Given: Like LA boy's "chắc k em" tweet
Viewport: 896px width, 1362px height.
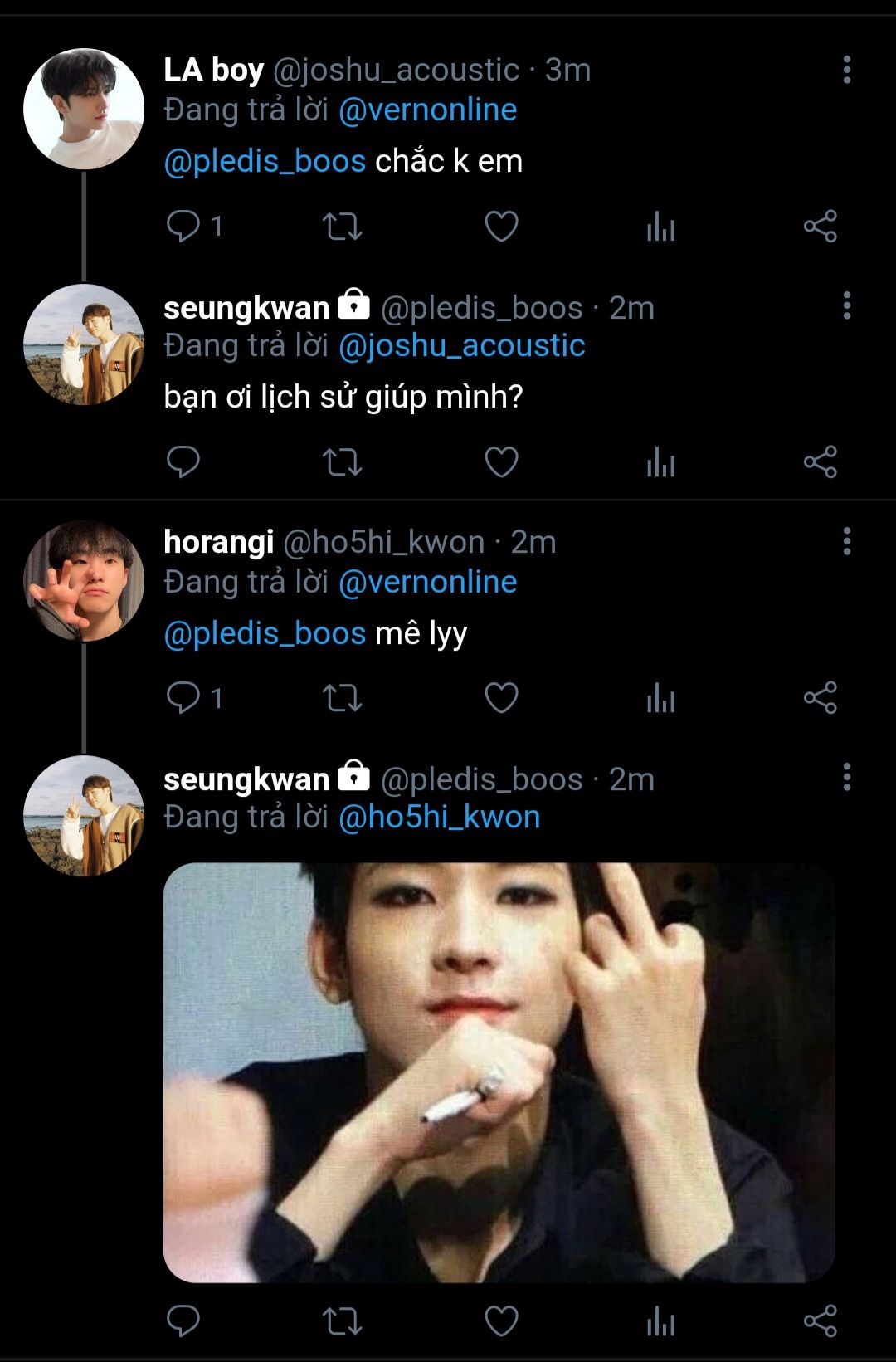Looking at the screenshot, I should tap(501, 226).
